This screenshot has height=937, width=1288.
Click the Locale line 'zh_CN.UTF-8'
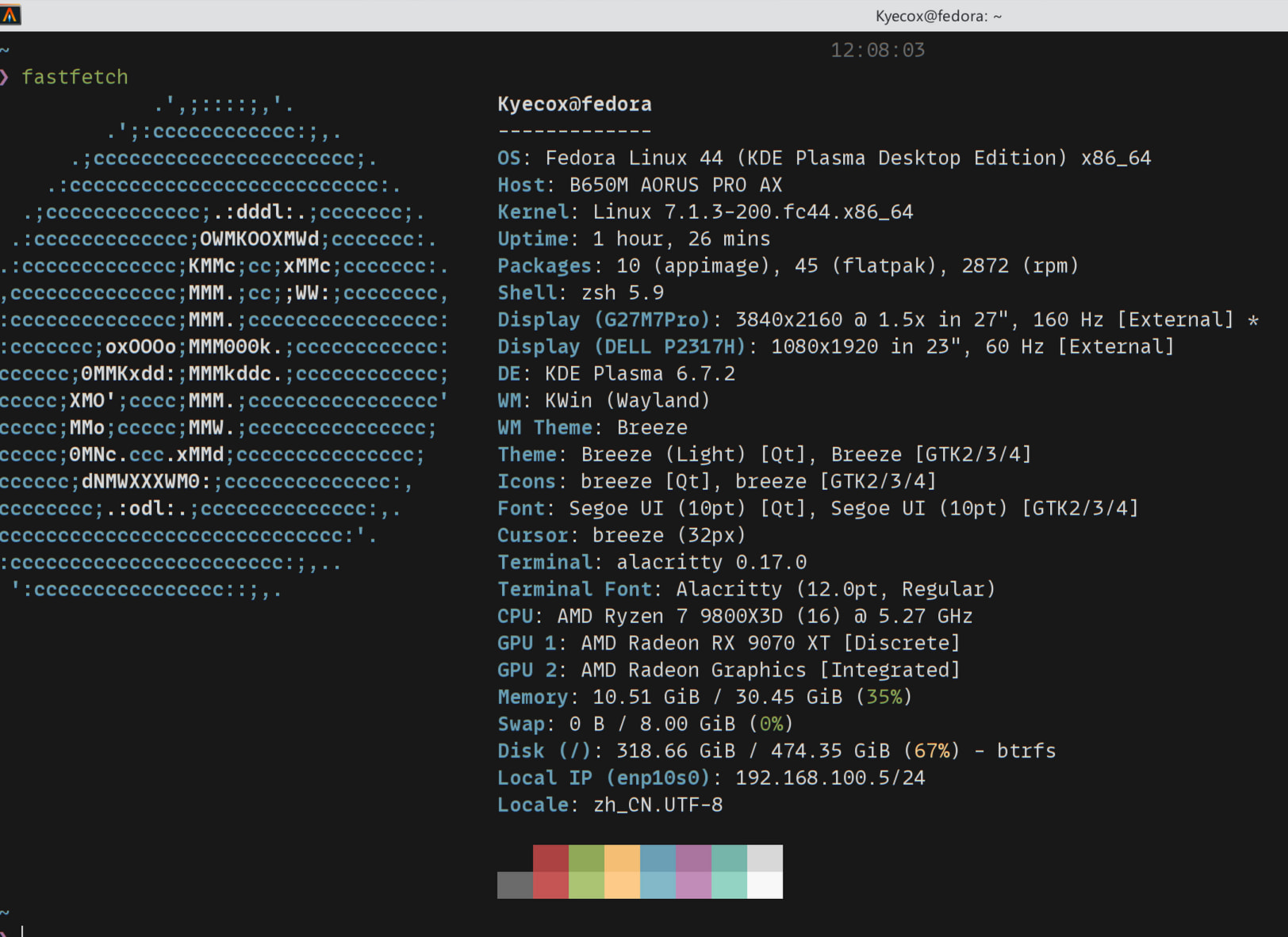pos(610,805)
